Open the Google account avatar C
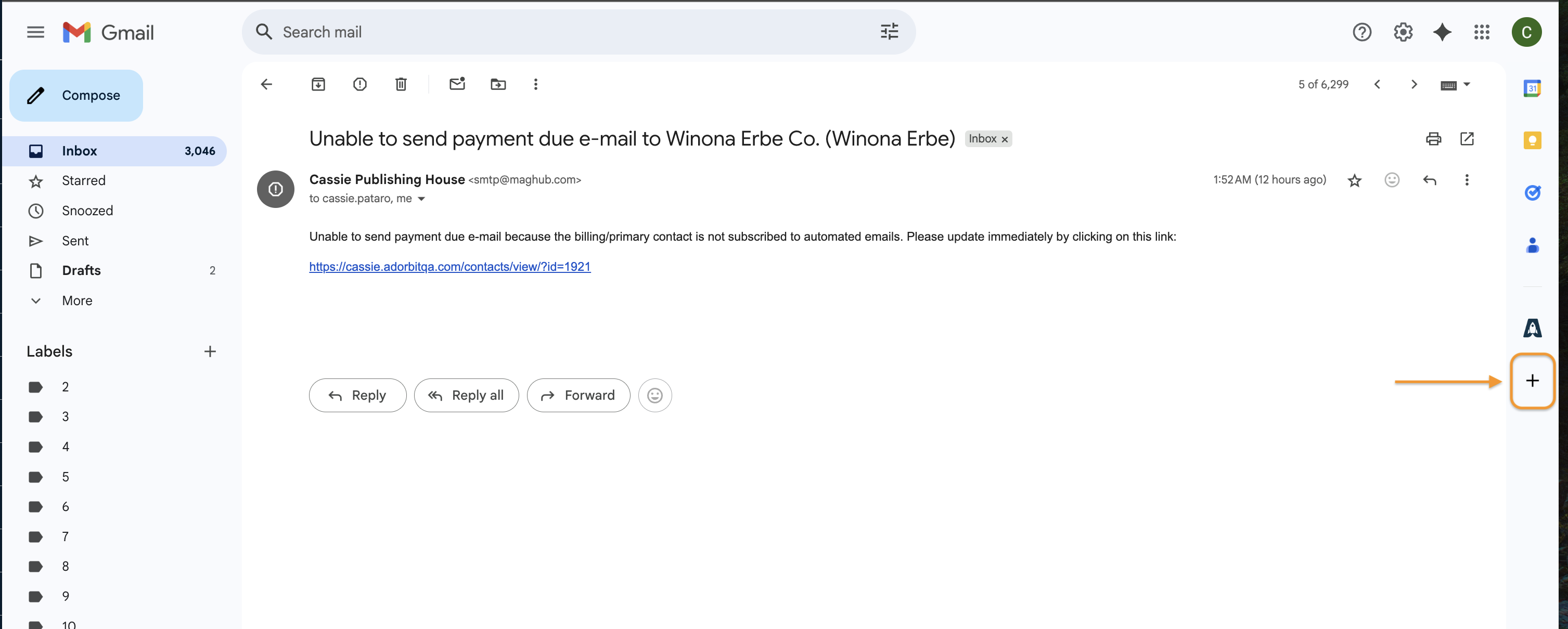This screenshot has width=1568, height=629. click(1526, 32)
